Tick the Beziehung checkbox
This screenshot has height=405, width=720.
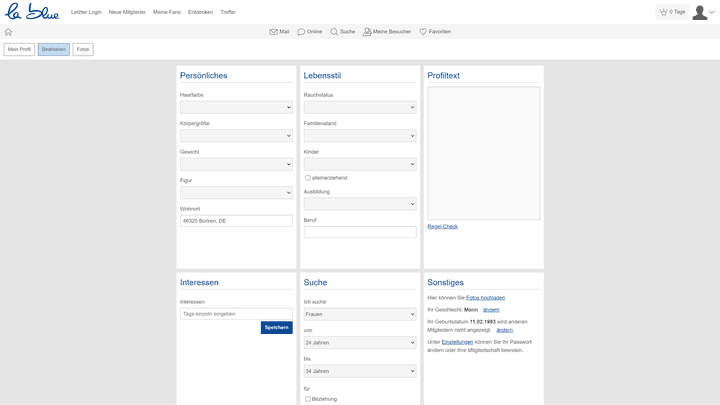pyautogui.click(x=308, y=398)
